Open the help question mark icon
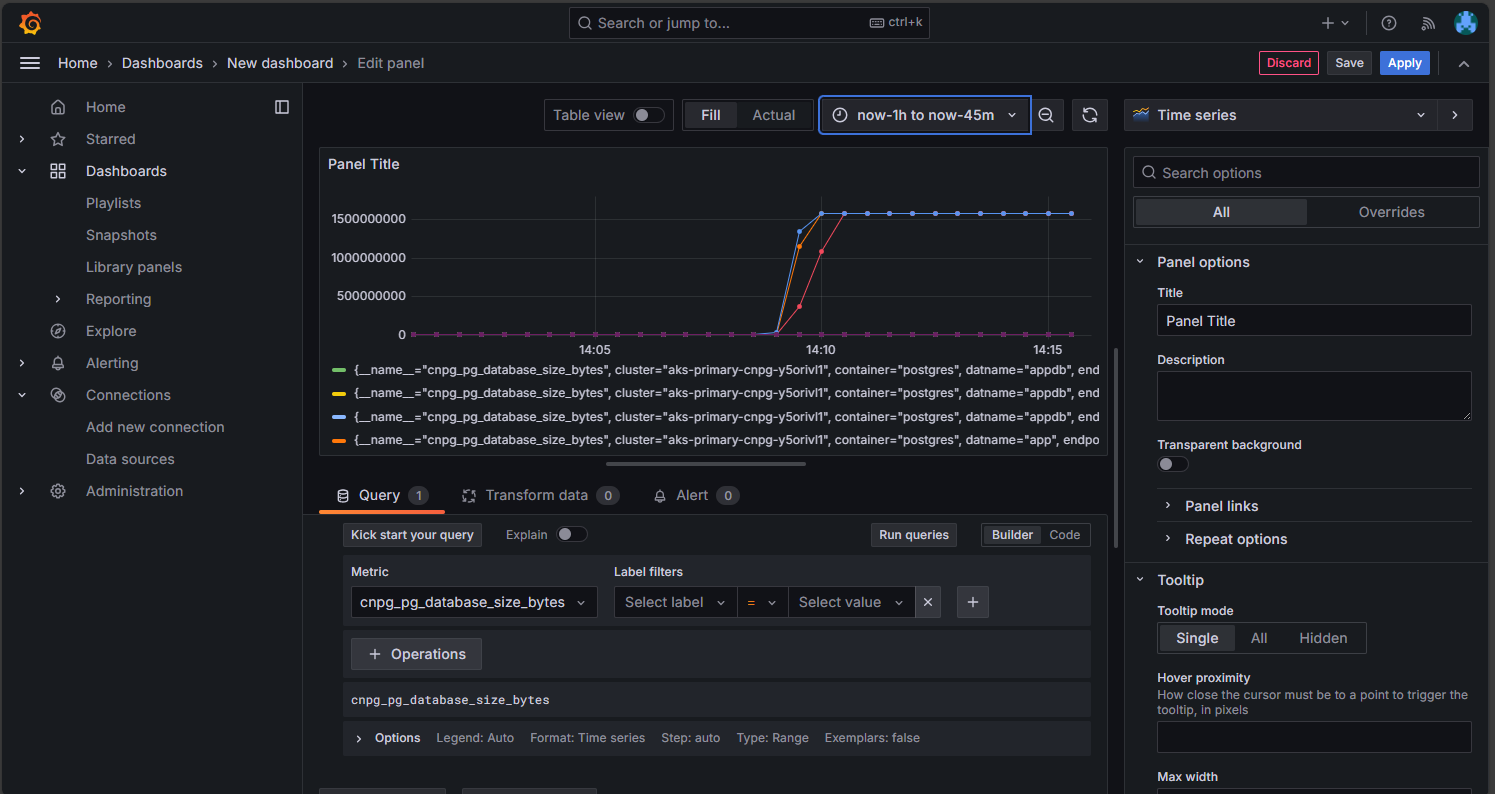 coord(1388,23)
